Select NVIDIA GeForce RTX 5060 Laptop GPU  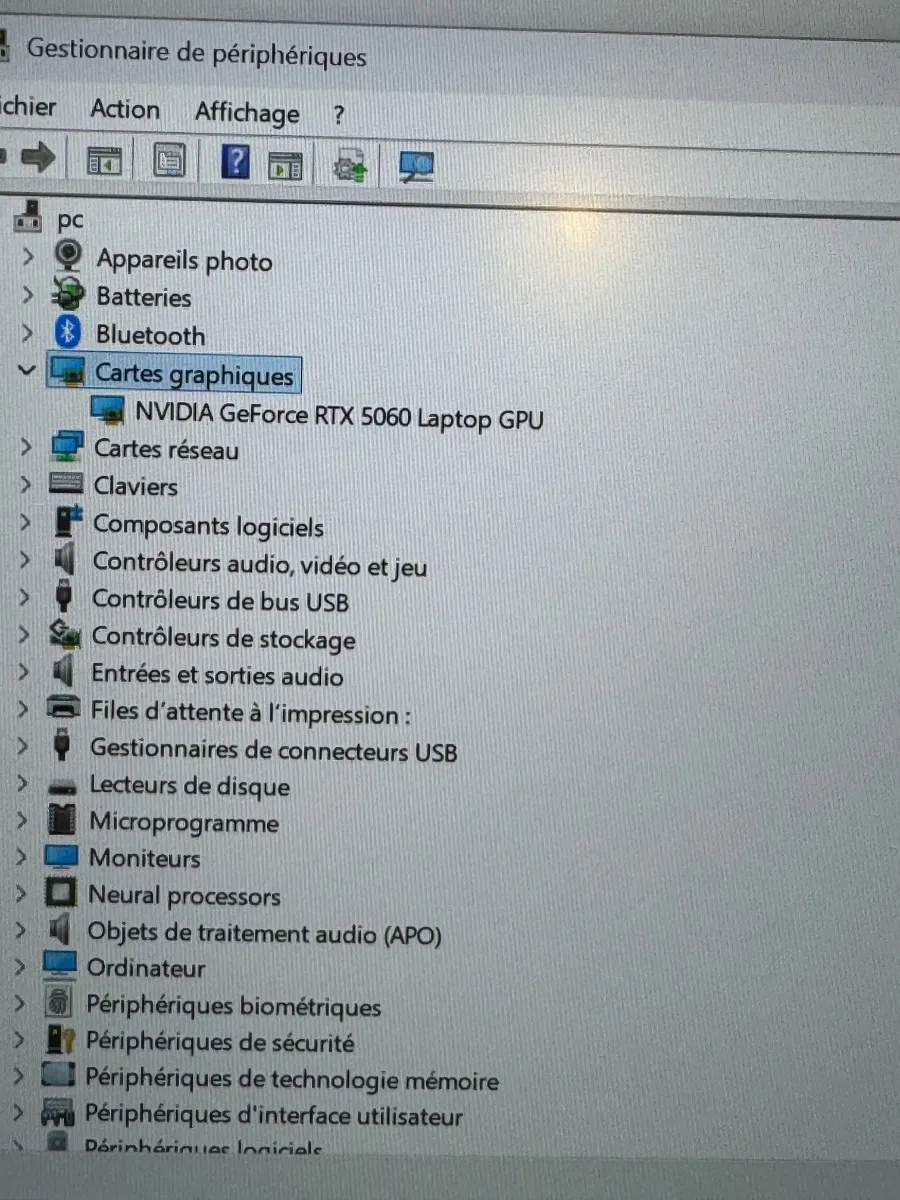(339, 415)
